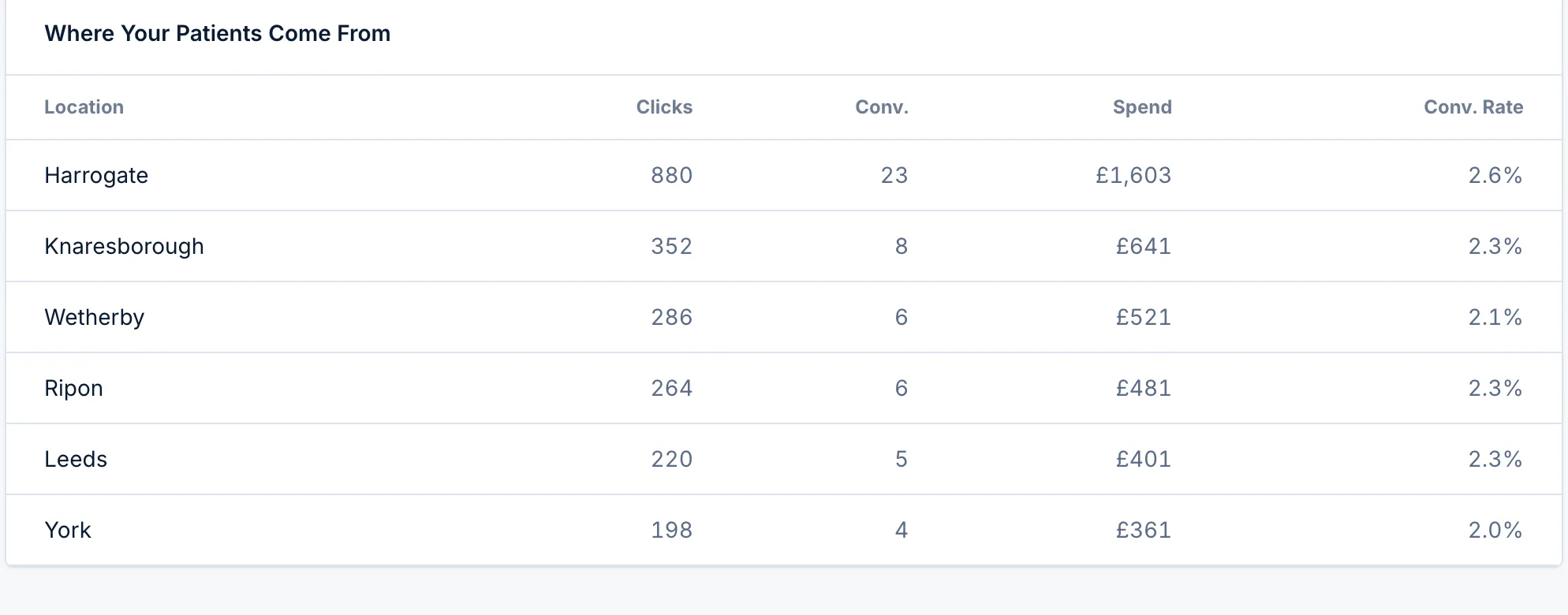
Task: Click Ripon's 264 clicks value
Action: pos(672,388)
